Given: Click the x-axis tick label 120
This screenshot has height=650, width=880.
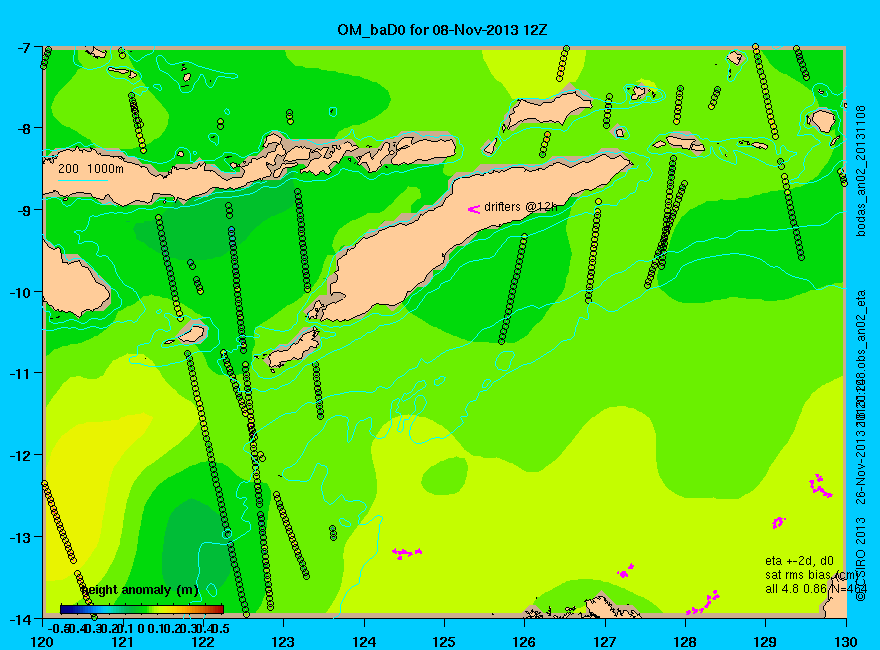Looking at the screenshot, I should click(x=43, y=641).
